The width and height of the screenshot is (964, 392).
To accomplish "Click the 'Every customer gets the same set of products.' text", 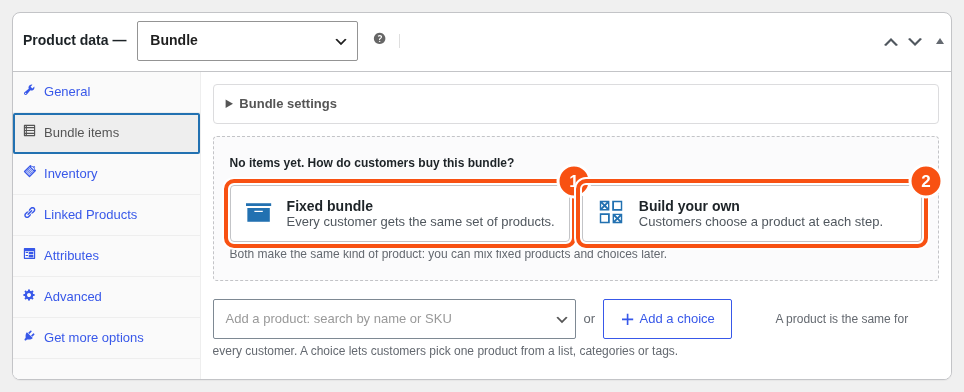I will pyautogui.click(x=421, y=222).
